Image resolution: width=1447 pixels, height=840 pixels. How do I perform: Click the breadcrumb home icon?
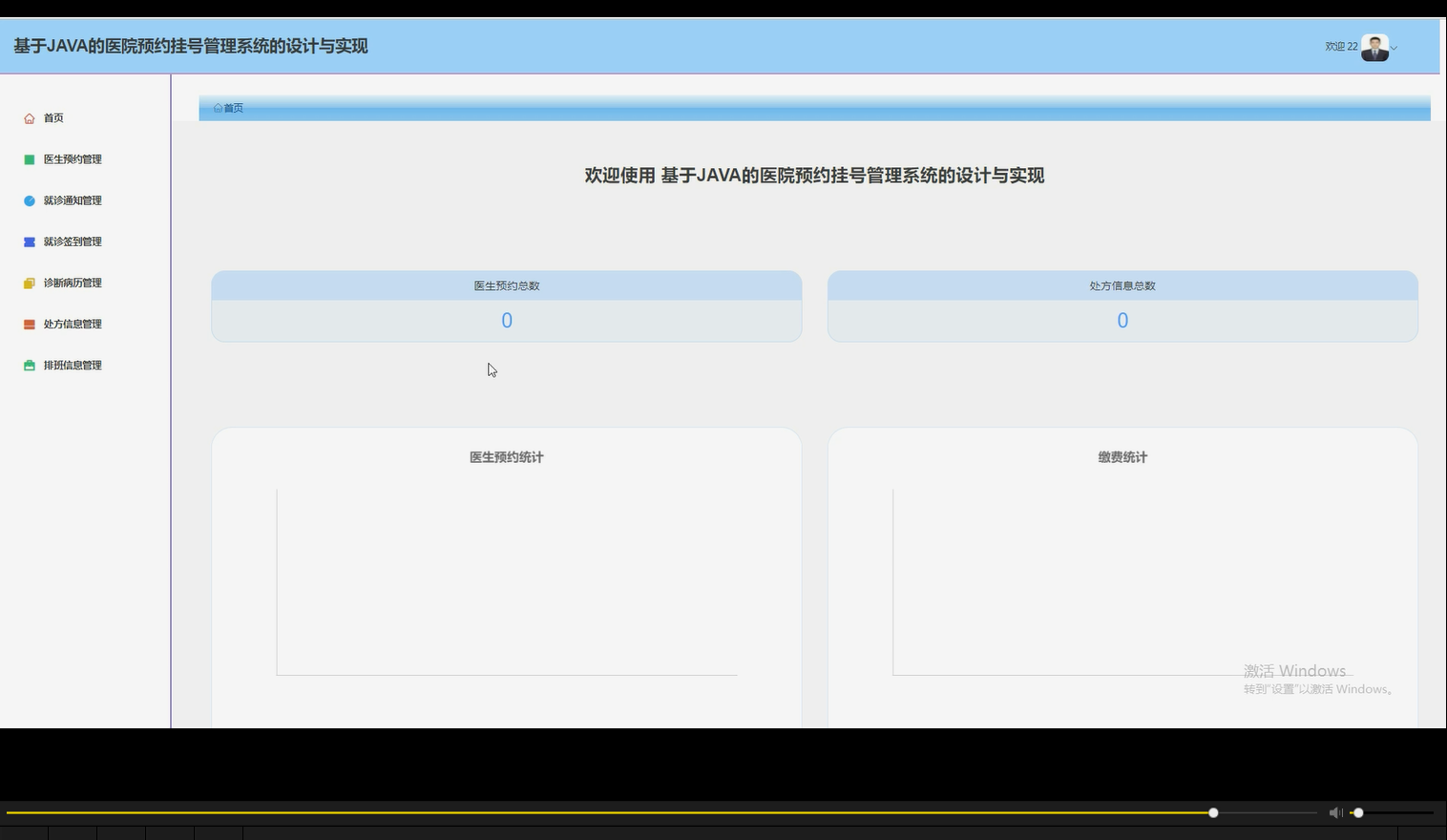pyautogui.click(x=218, y=108)
